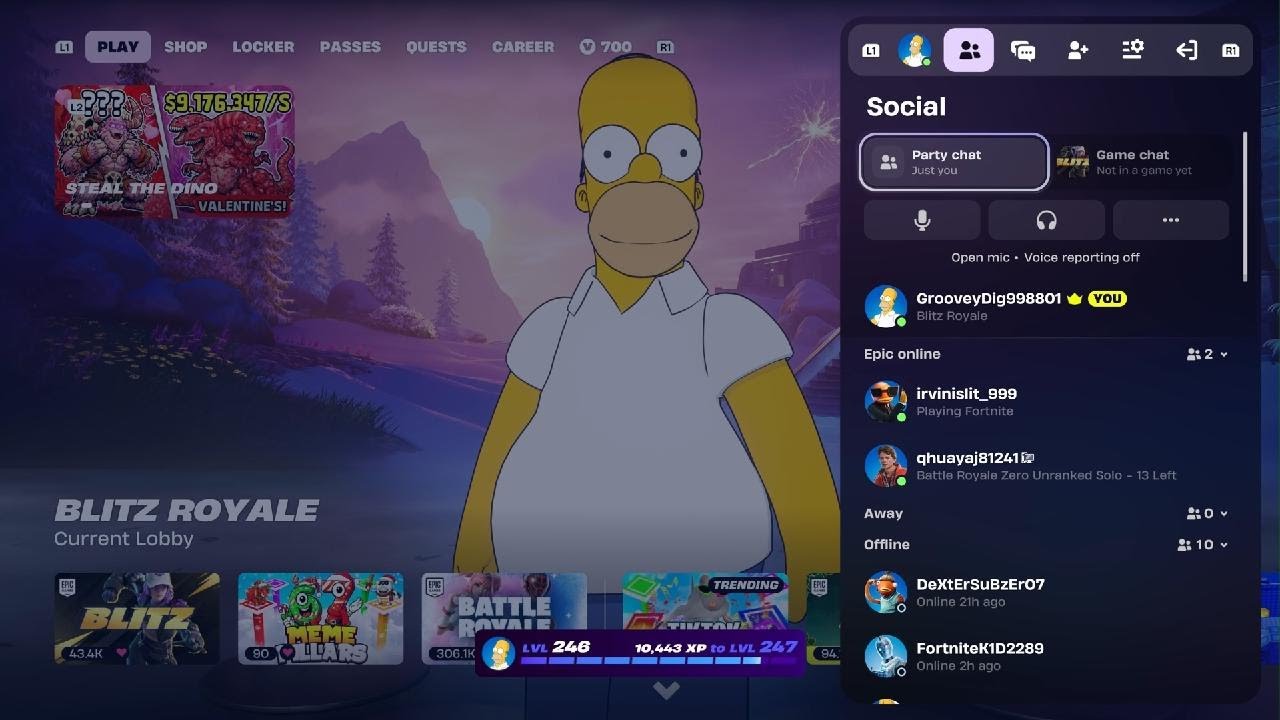
Task: Open the CAREER tab
Action: 523,47
